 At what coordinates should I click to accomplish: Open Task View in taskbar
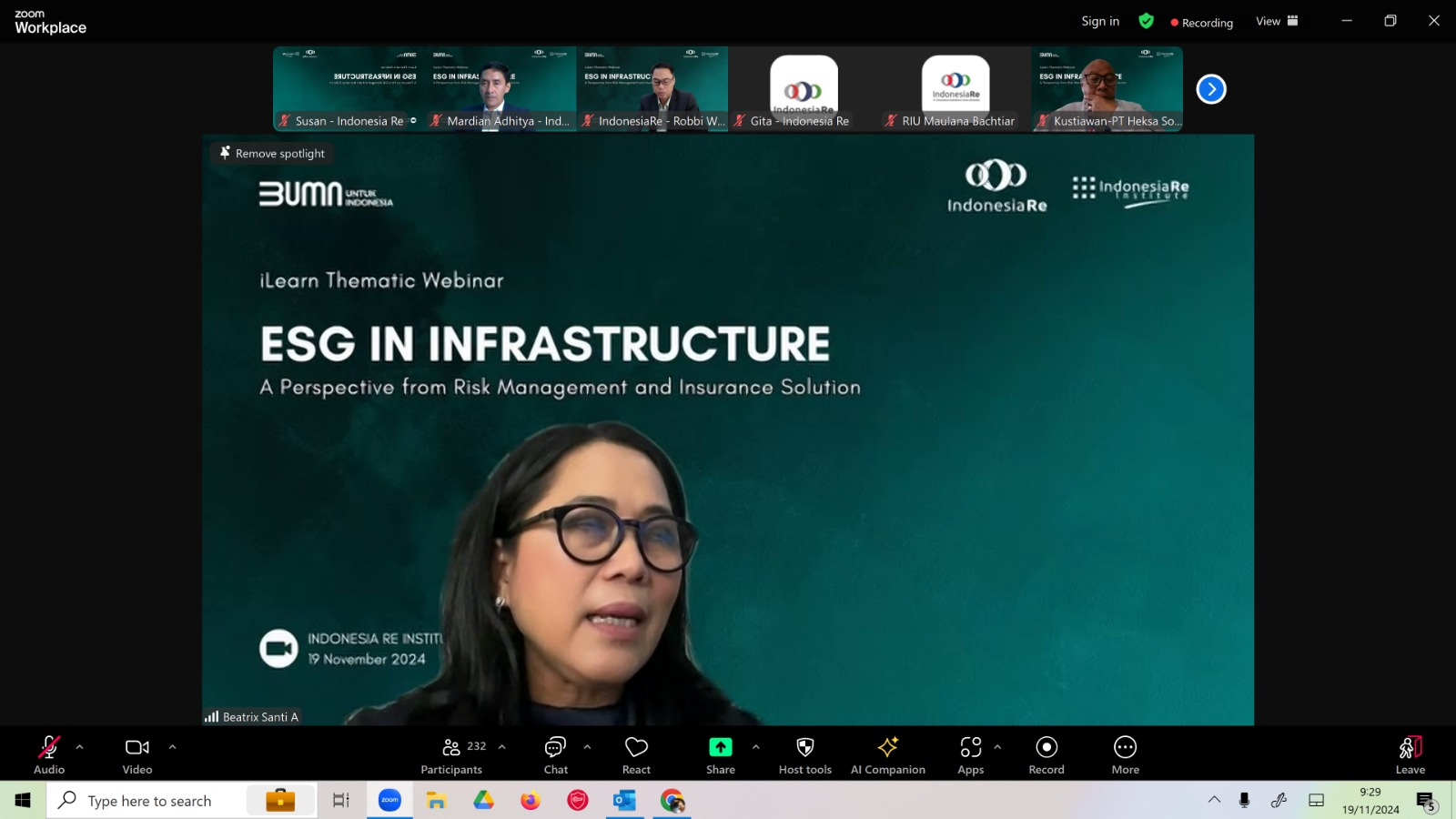pos(341,800)
